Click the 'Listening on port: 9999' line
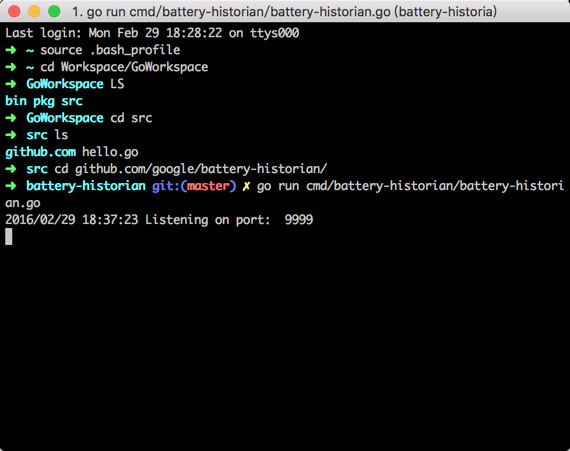 coord(159,220)
